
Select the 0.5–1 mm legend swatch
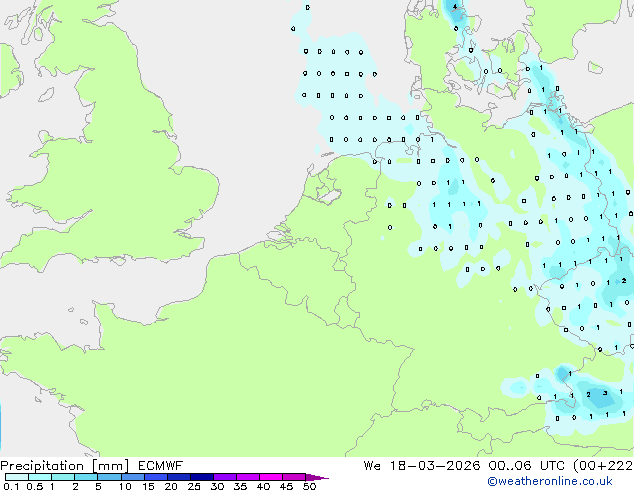click(40, 477)
